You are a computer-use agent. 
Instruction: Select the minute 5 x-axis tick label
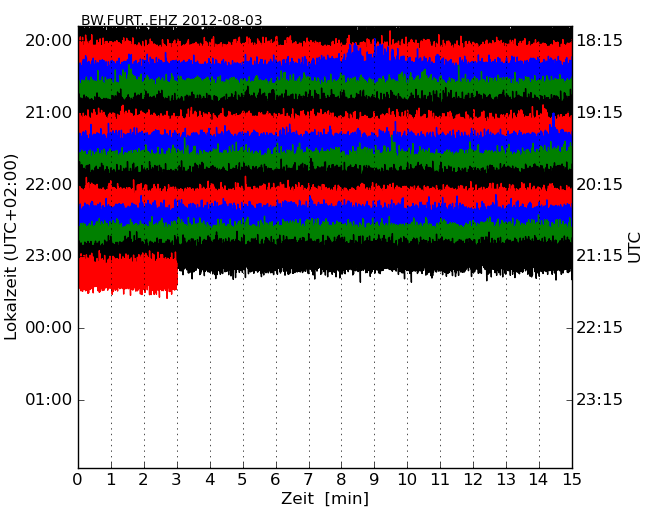pos(243,480)
